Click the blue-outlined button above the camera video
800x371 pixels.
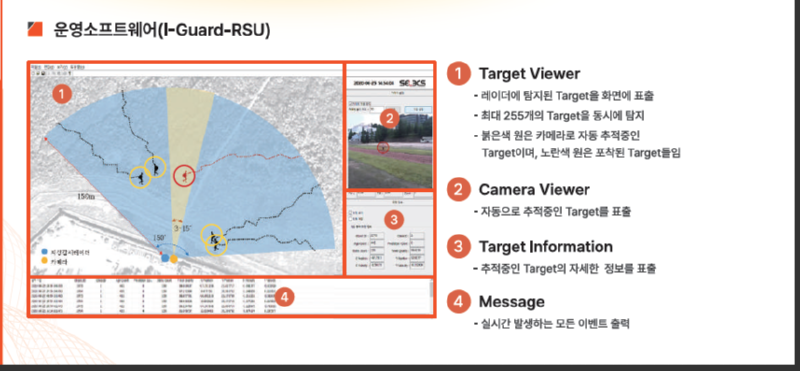tap(418, 109)
